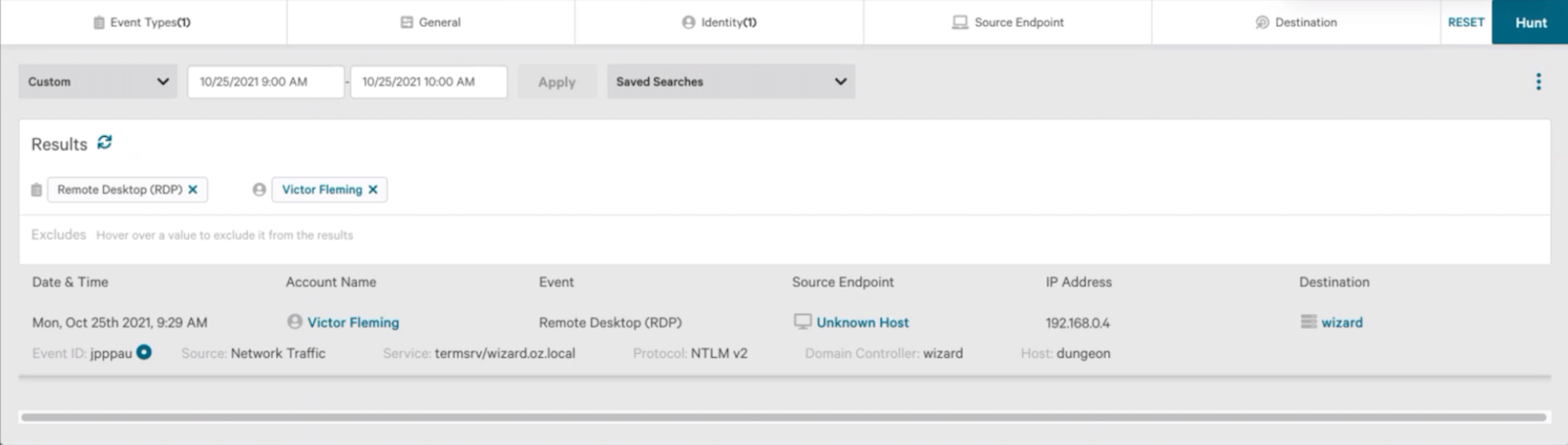Edit the end date 10/25/2021 10:00 AM field
Image resolution: width=1568 pixels, height=445 pixels.
coord(428,82)
